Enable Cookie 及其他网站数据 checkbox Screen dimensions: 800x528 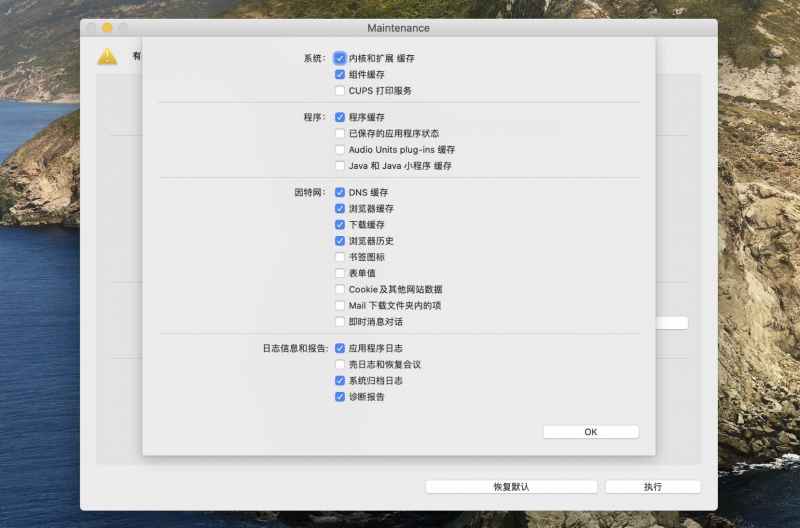[340, 289]
